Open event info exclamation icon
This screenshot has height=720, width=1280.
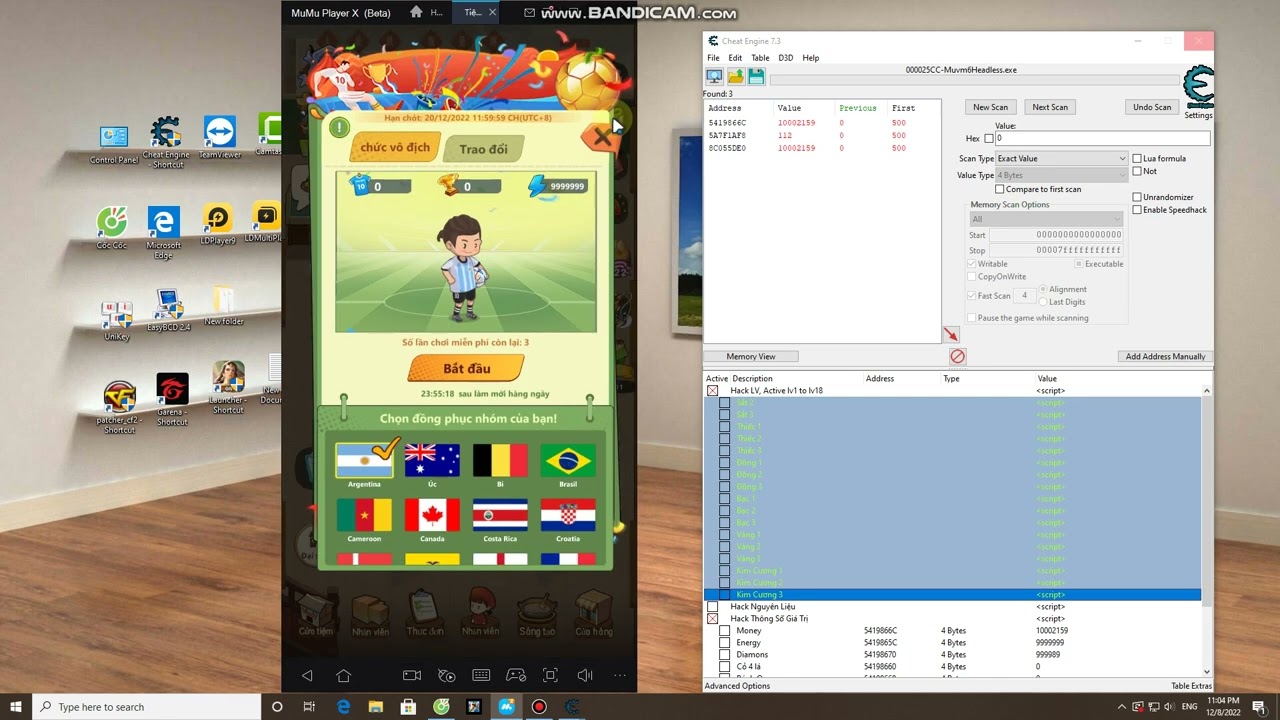[339, 127]
